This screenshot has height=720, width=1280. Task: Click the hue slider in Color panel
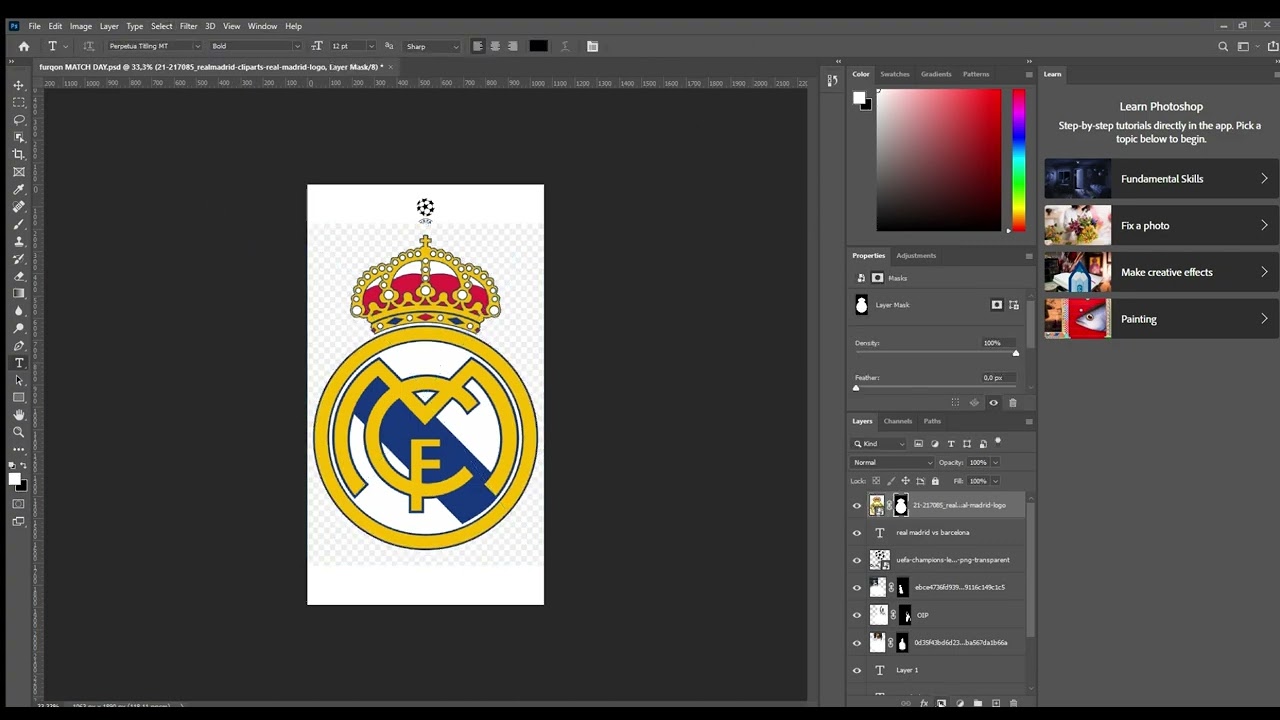[x=1018, y=160]
